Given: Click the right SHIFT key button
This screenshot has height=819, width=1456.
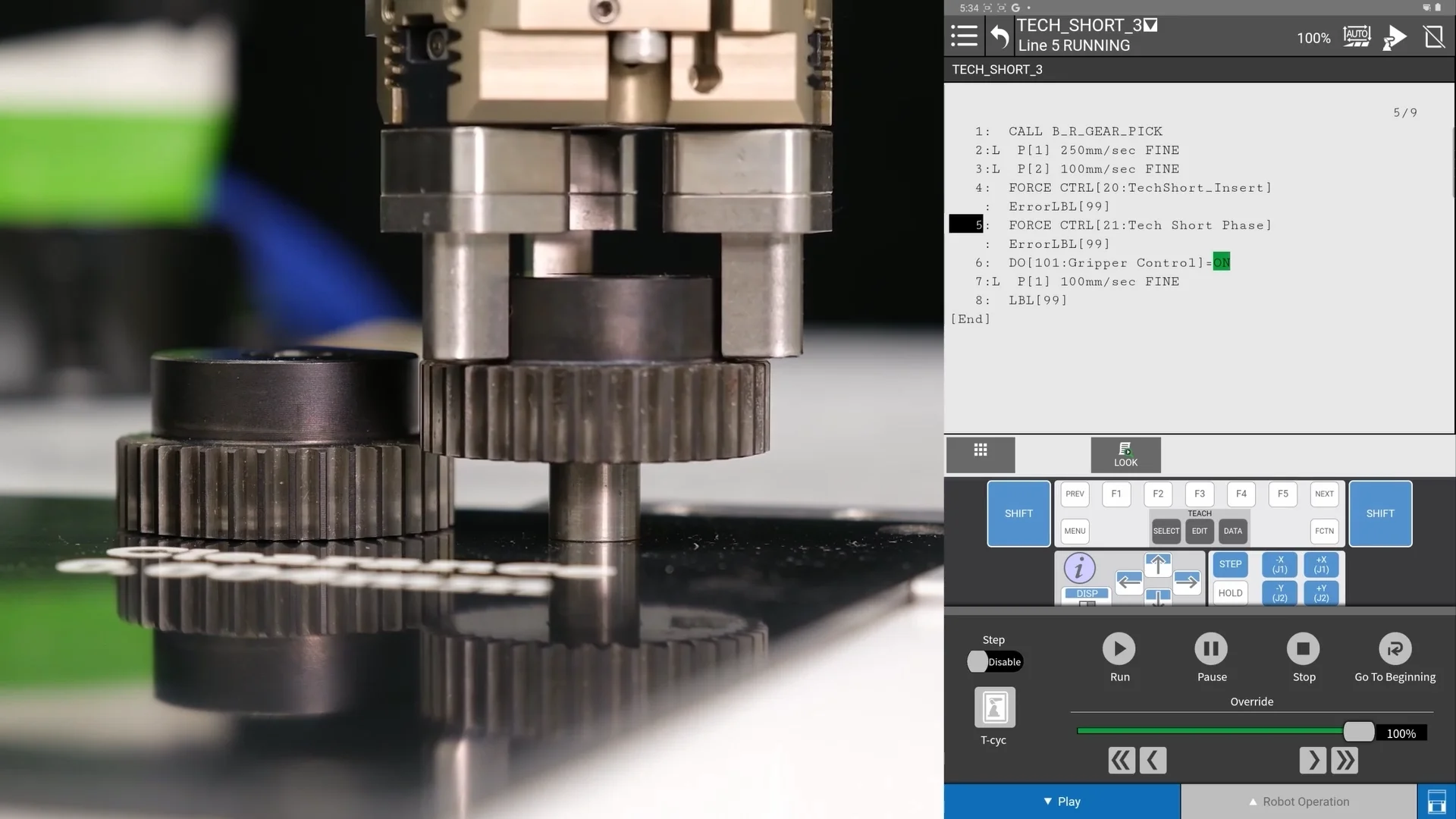Looking at the screenshot, I should click(1380, 513).
